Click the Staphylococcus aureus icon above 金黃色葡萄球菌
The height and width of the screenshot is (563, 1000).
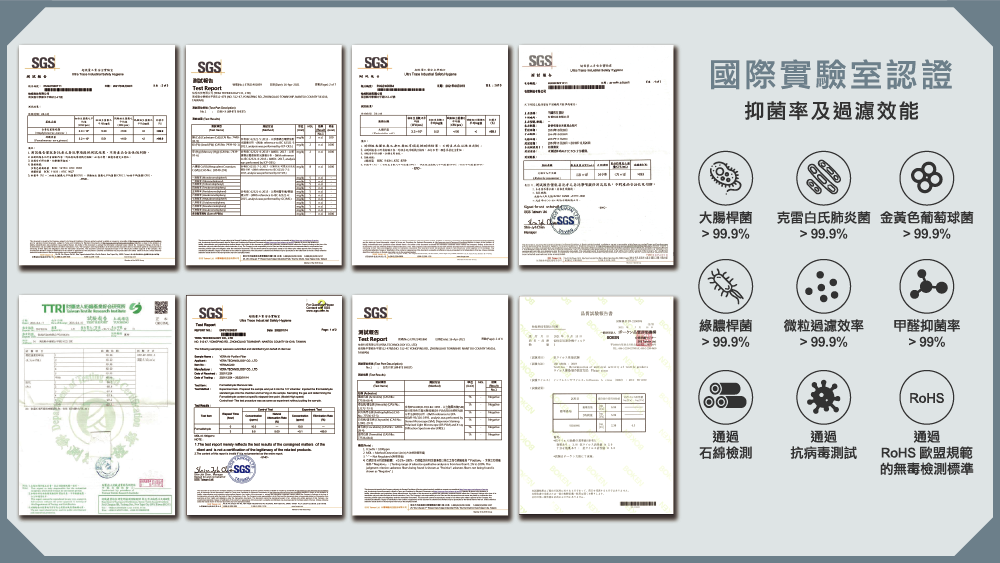(927, 179)
